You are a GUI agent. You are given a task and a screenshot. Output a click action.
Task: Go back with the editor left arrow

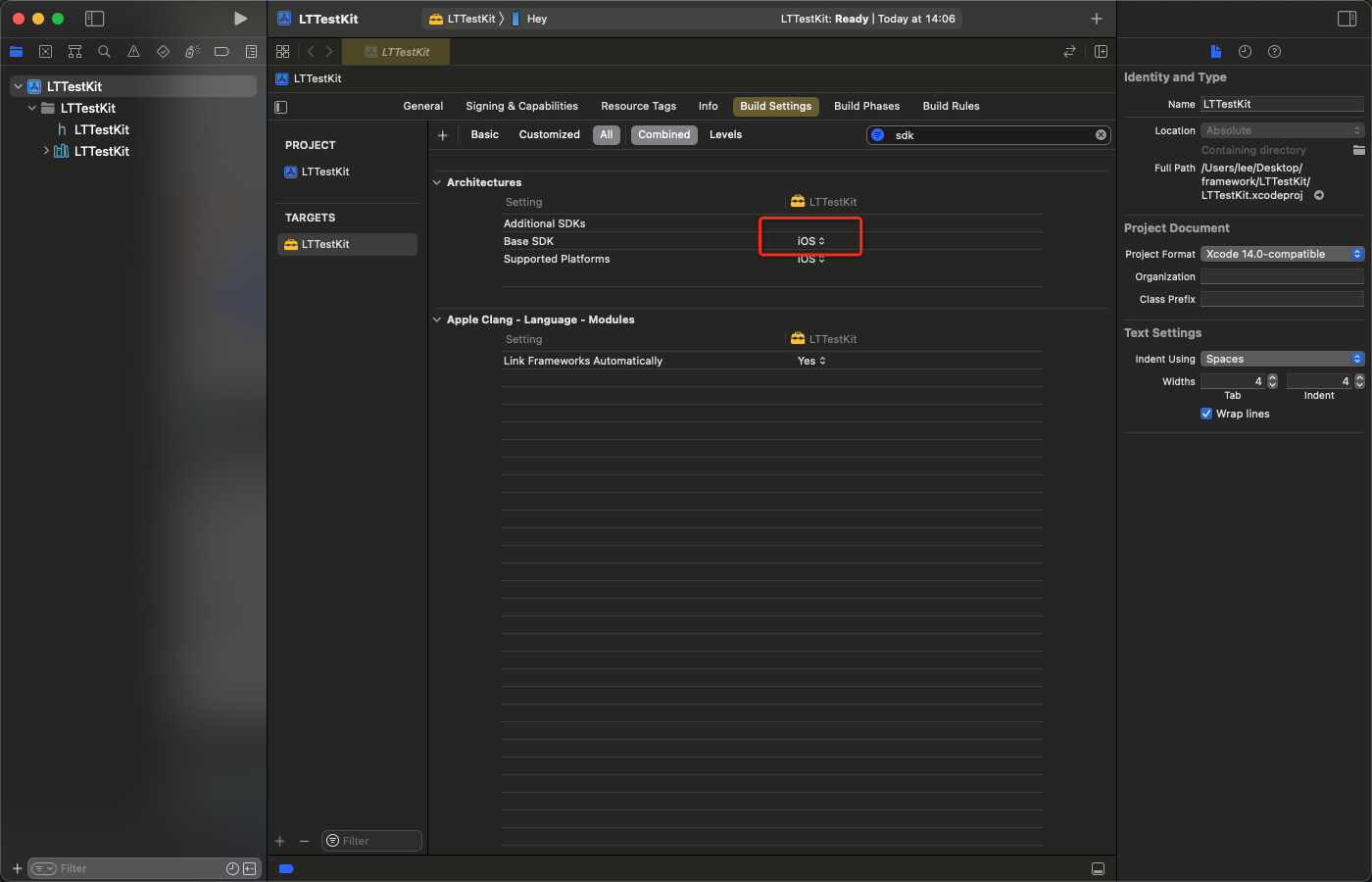coord(311,52)
